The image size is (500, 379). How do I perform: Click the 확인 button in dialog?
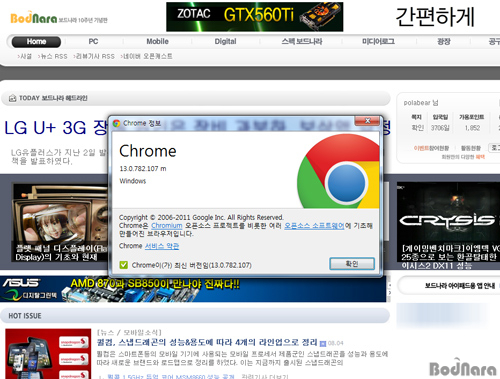tap(352, 264)
